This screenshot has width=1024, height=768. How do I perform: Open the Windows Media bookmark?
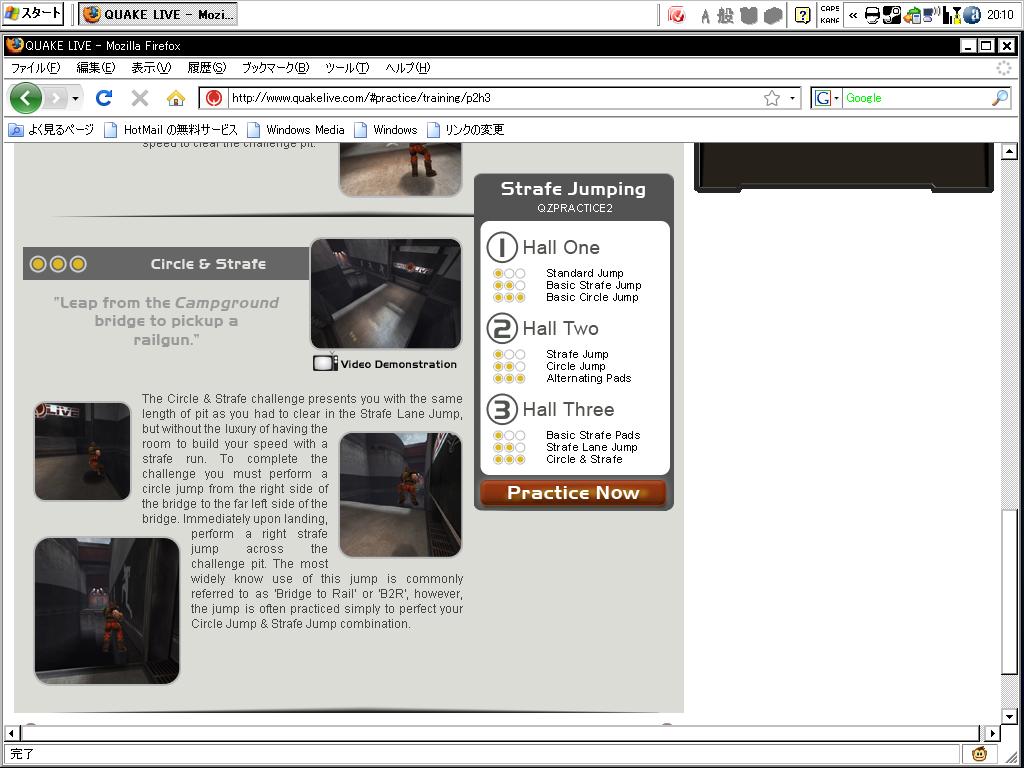pyautogui.click(x=295, y=129)
